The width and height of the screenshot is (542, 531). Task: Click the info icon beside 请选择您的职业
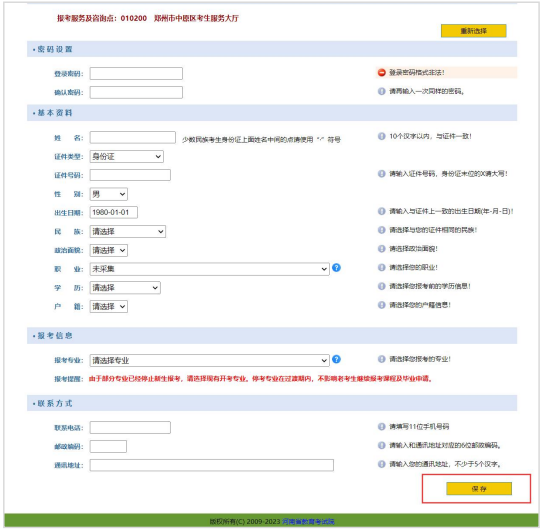tap(382, 267)
